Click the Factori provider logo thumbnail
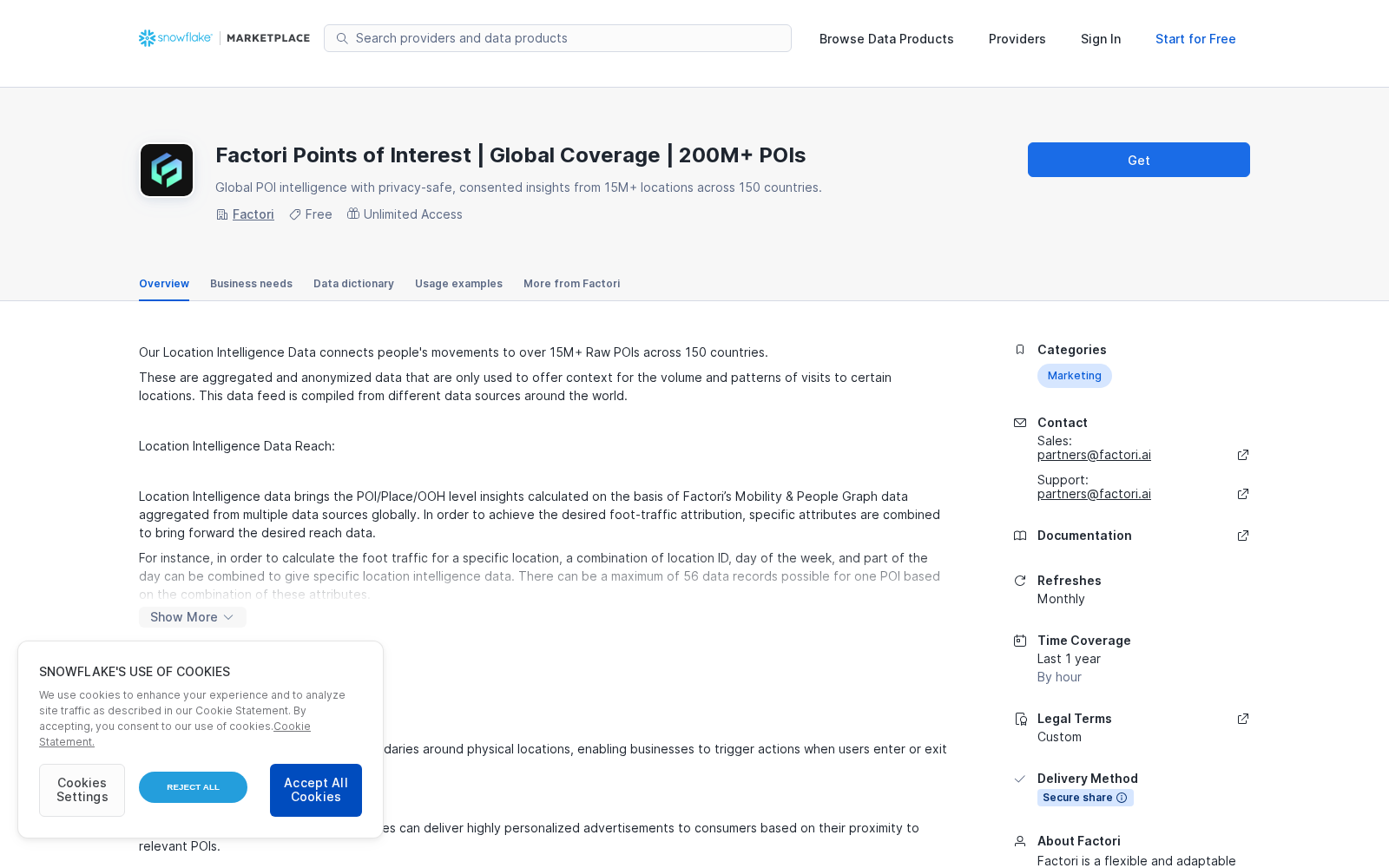The width and height of the screenshot is (1389, 868). click(167, 170)
